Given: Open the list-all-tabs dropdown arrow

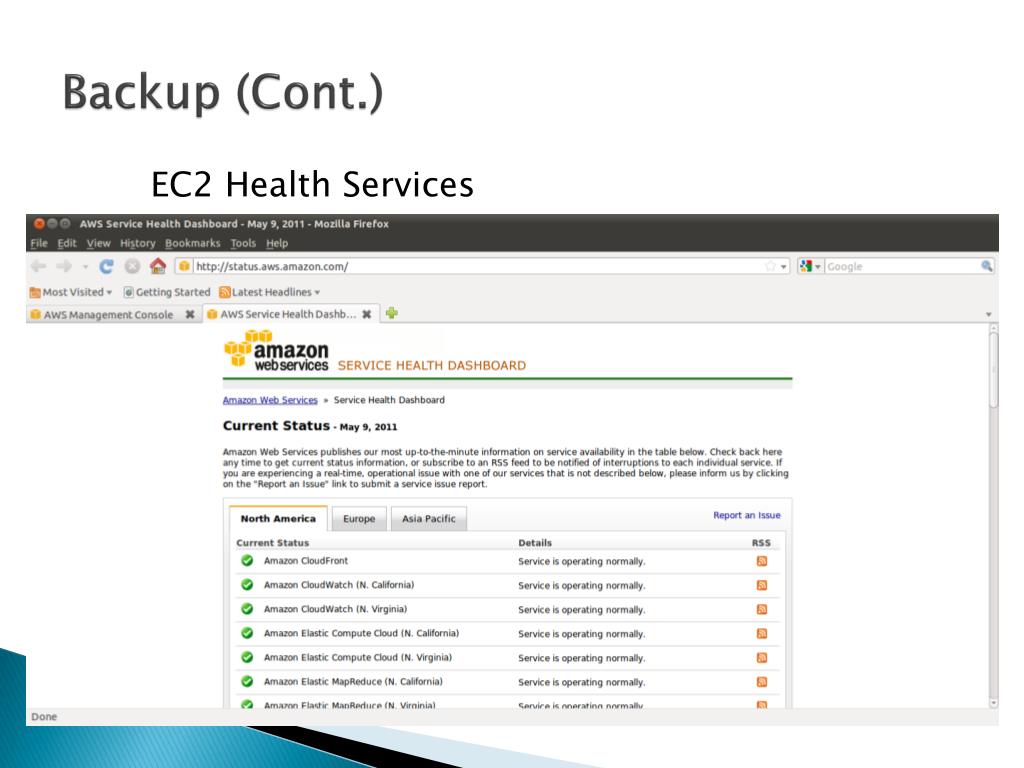Looking at the screenshot, I should [x=988, y=315].
